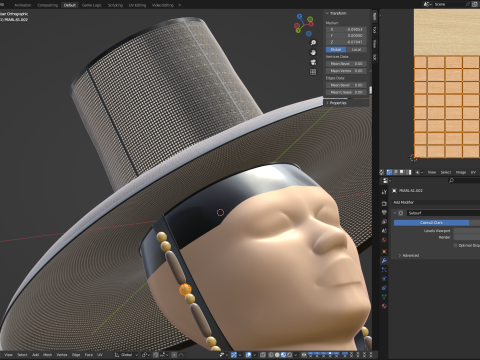
Task: Click the red X axis on navigation gizmo
Action: 311,24
